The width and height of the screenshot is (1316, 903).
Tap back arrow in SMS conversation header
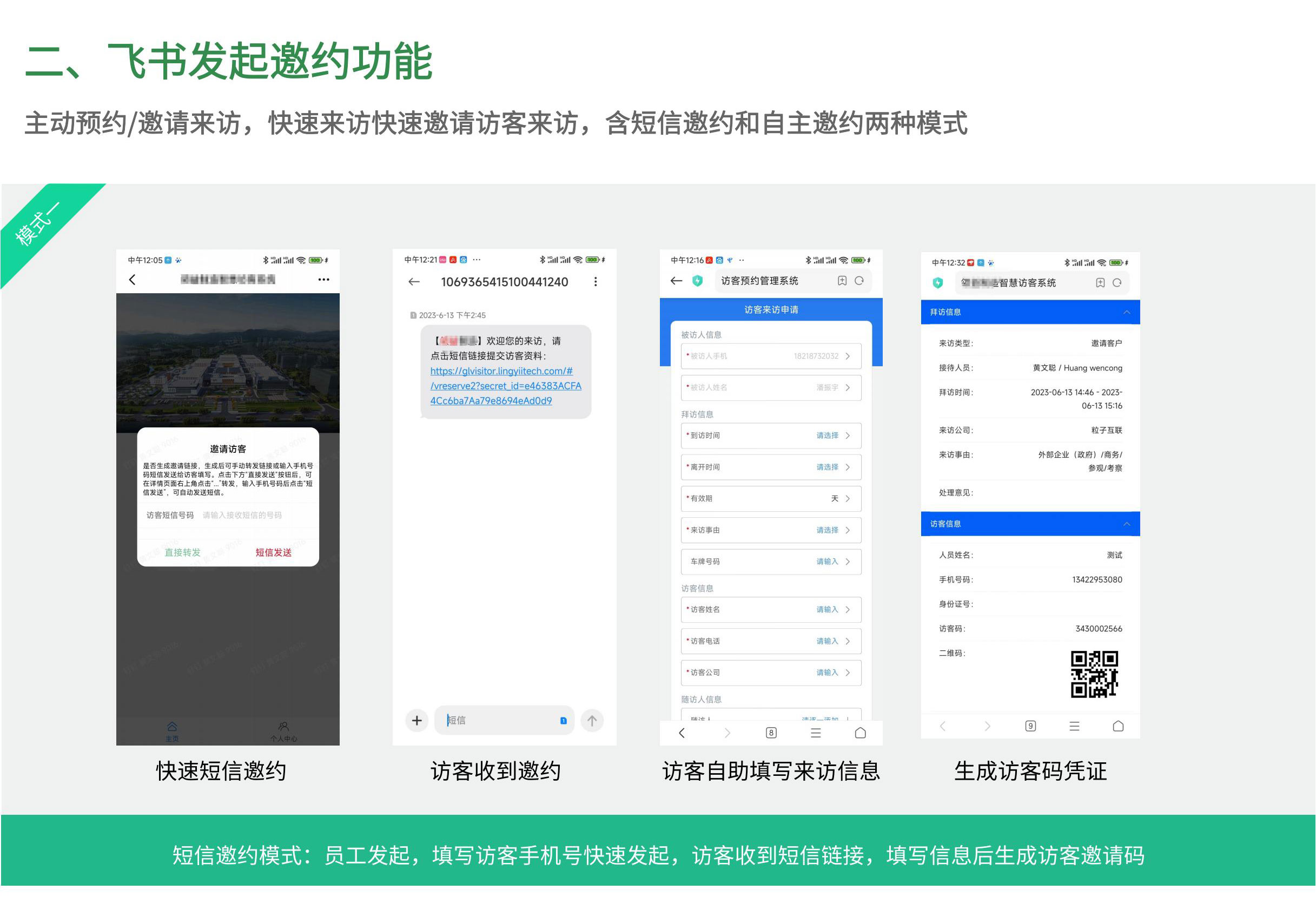(x=414, y=281)
